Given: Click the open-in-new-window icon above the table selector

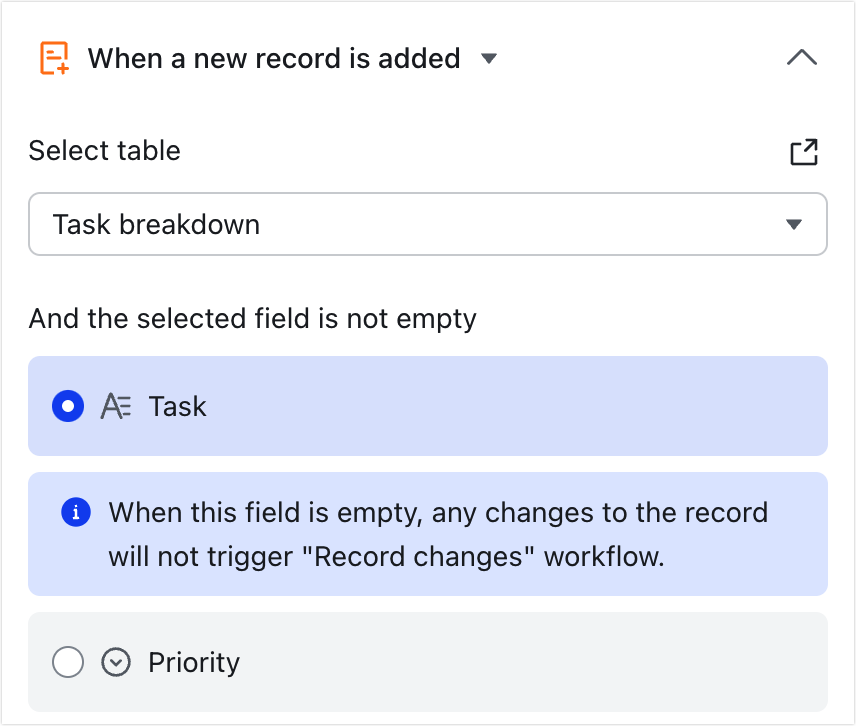Looking at the screenshot, I should point(805,151).
